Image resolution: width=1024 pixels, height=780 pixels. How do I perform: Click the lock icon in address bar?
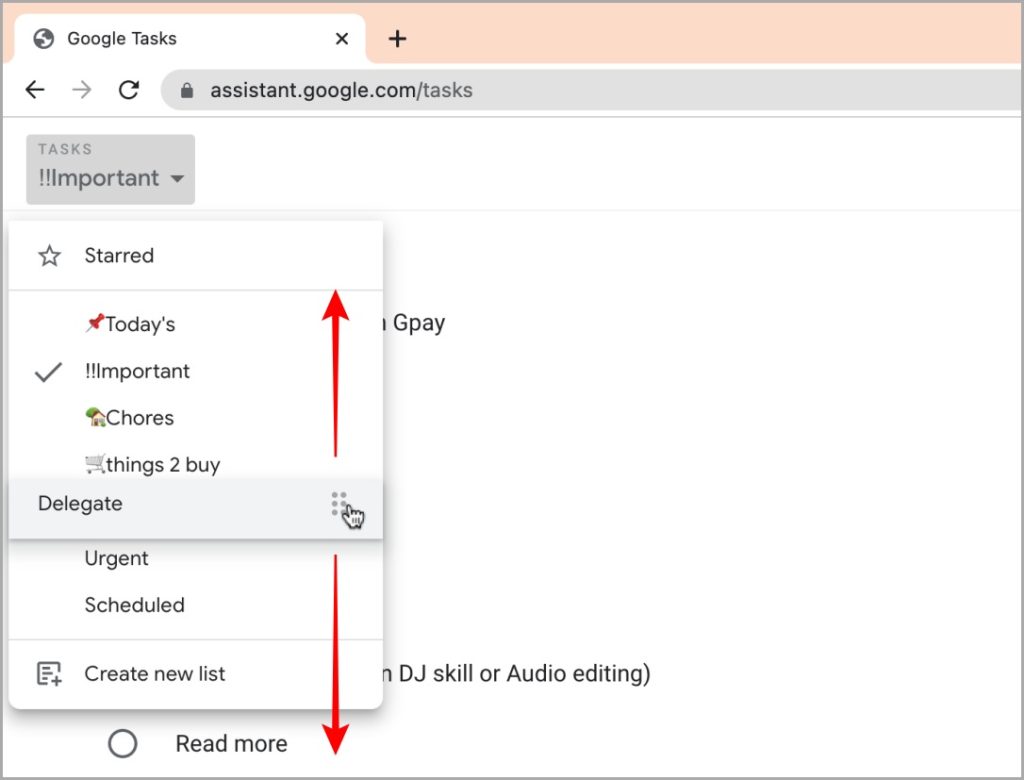(187, 90)
